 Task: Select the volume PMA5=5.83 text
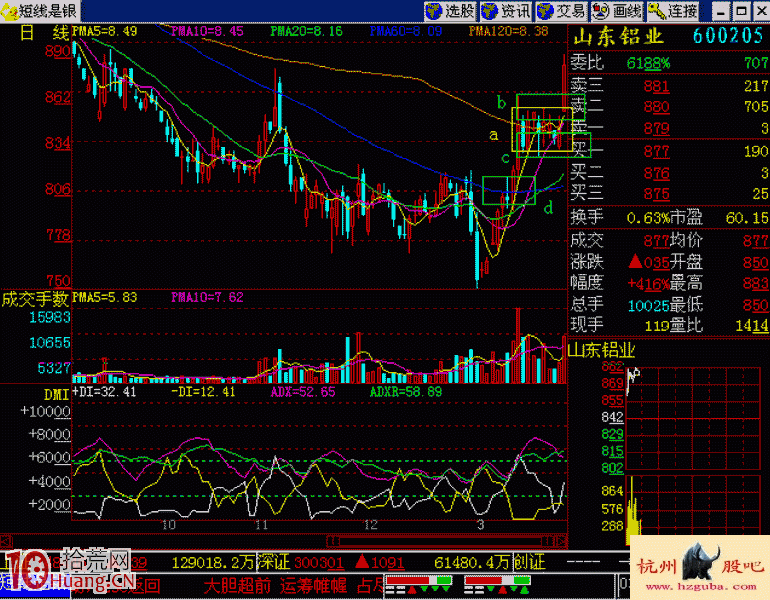[105, 298]
